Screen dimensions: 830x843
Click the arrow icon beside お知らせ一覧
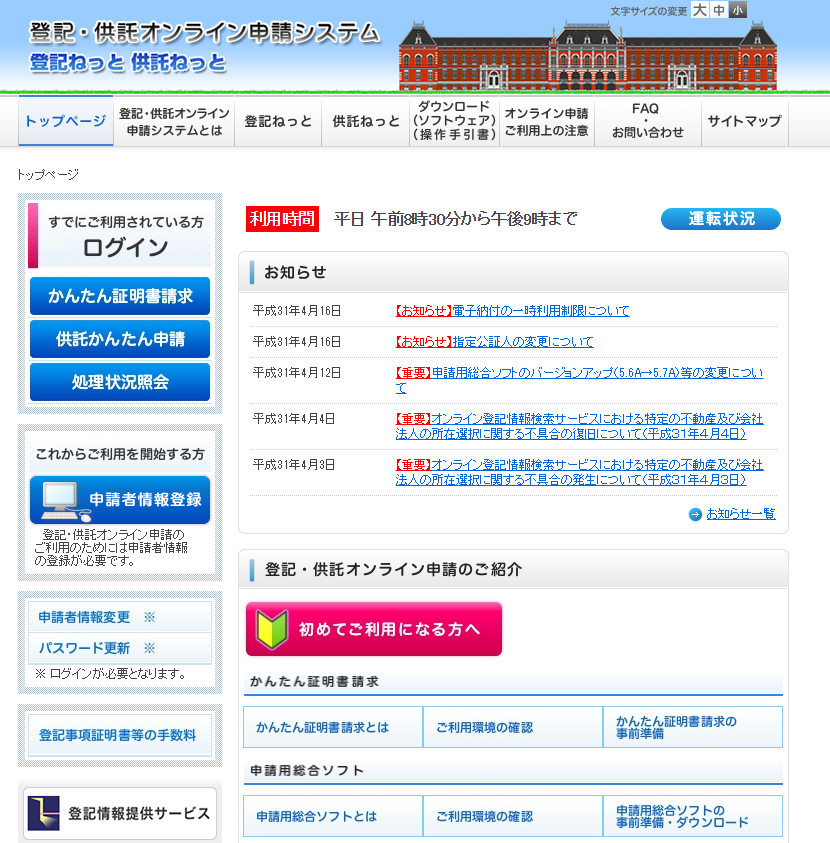tap(695, 514)
